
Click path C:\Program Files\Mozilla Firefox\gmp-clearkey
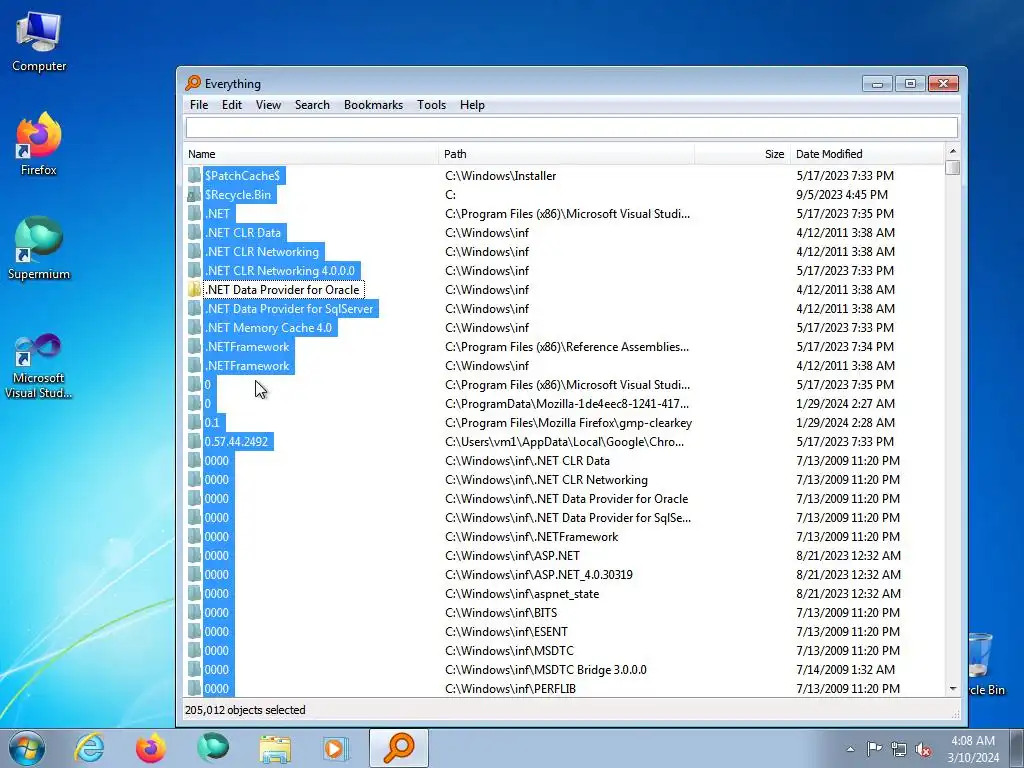(x=568, y=423)
